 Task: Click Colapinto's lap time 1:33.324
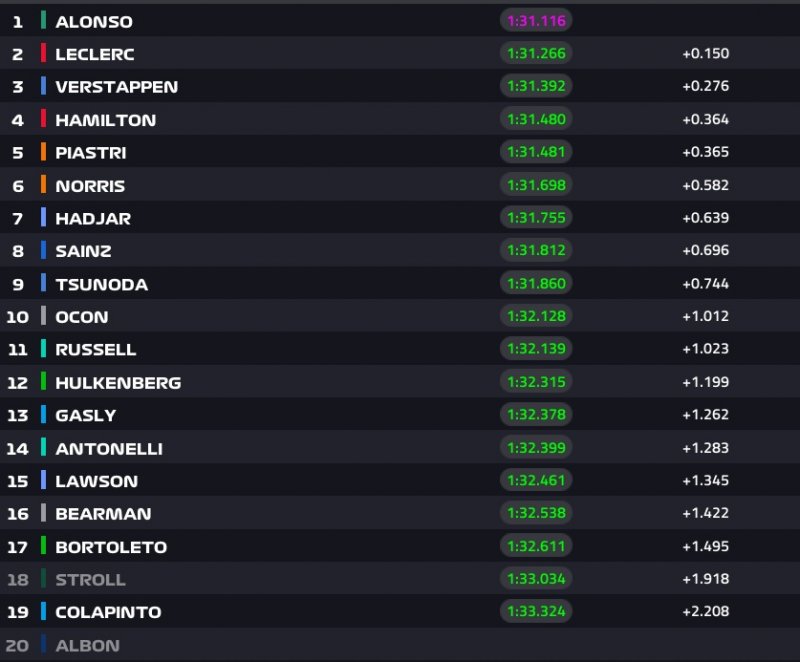tap(536, 611)
